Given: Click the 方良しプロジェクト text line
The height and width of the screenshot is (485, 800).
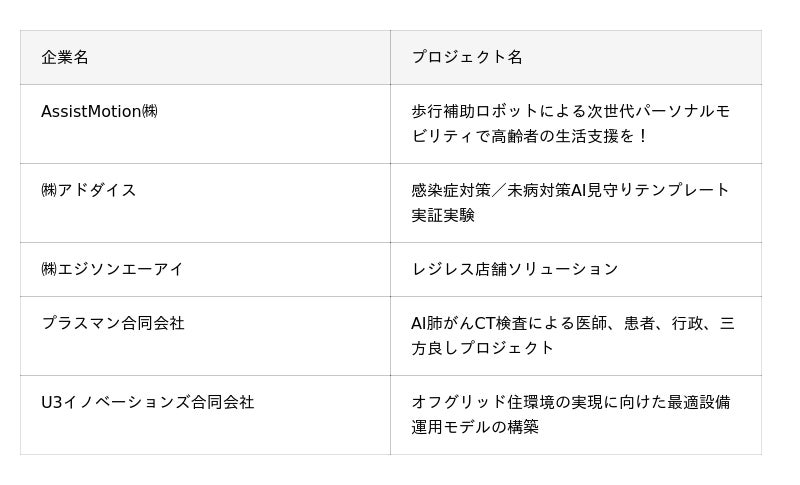Looking at the screenshot, I should (483, 348).
